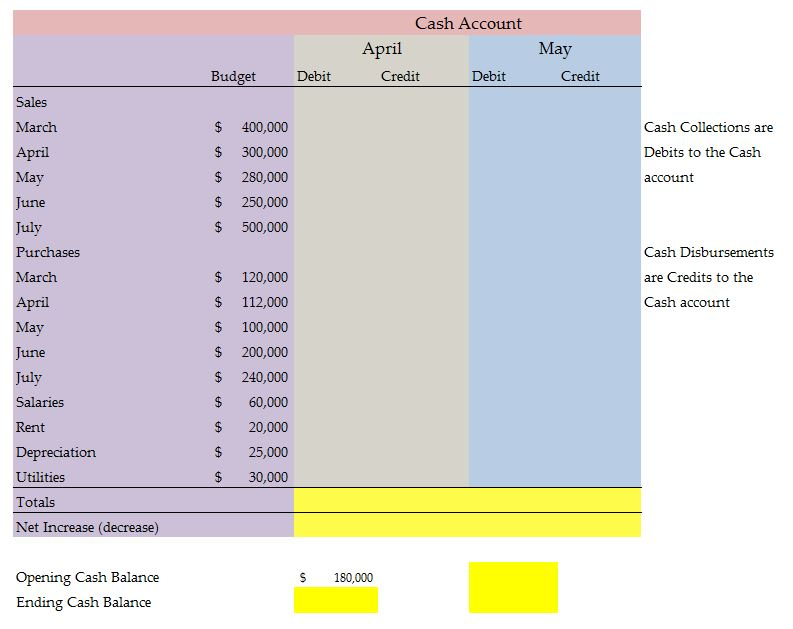Click the Cash Disbursements note text
The width and height of the screenshot is (793, 629).
[709, 277]
